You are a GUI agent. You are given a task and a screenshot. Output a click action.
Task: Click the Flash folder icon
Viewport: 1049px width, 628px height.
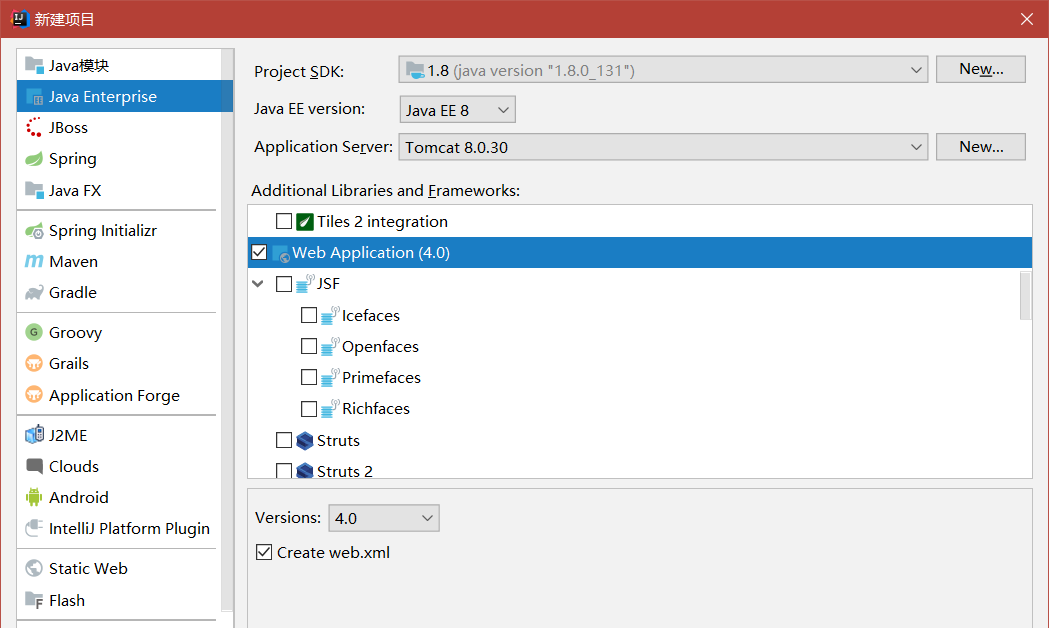(x=34, y=600)
